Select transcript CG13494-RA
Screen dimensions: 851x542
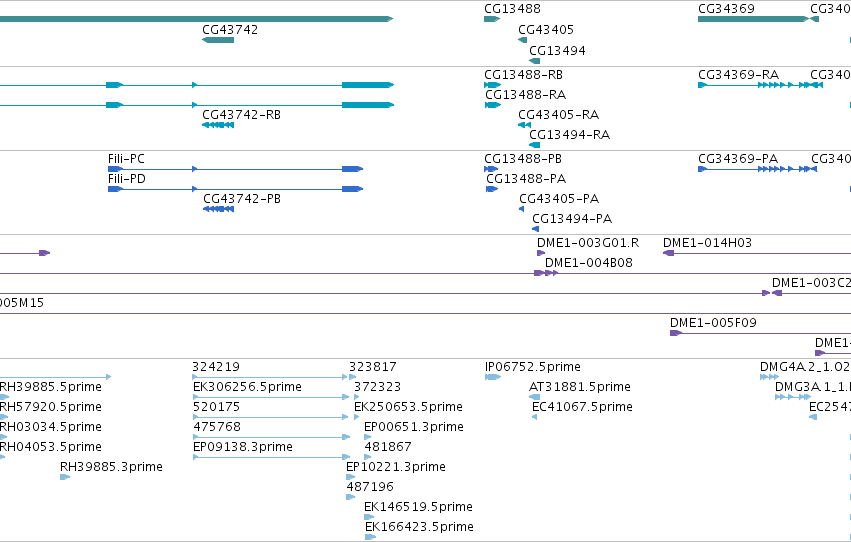point(535,145)
